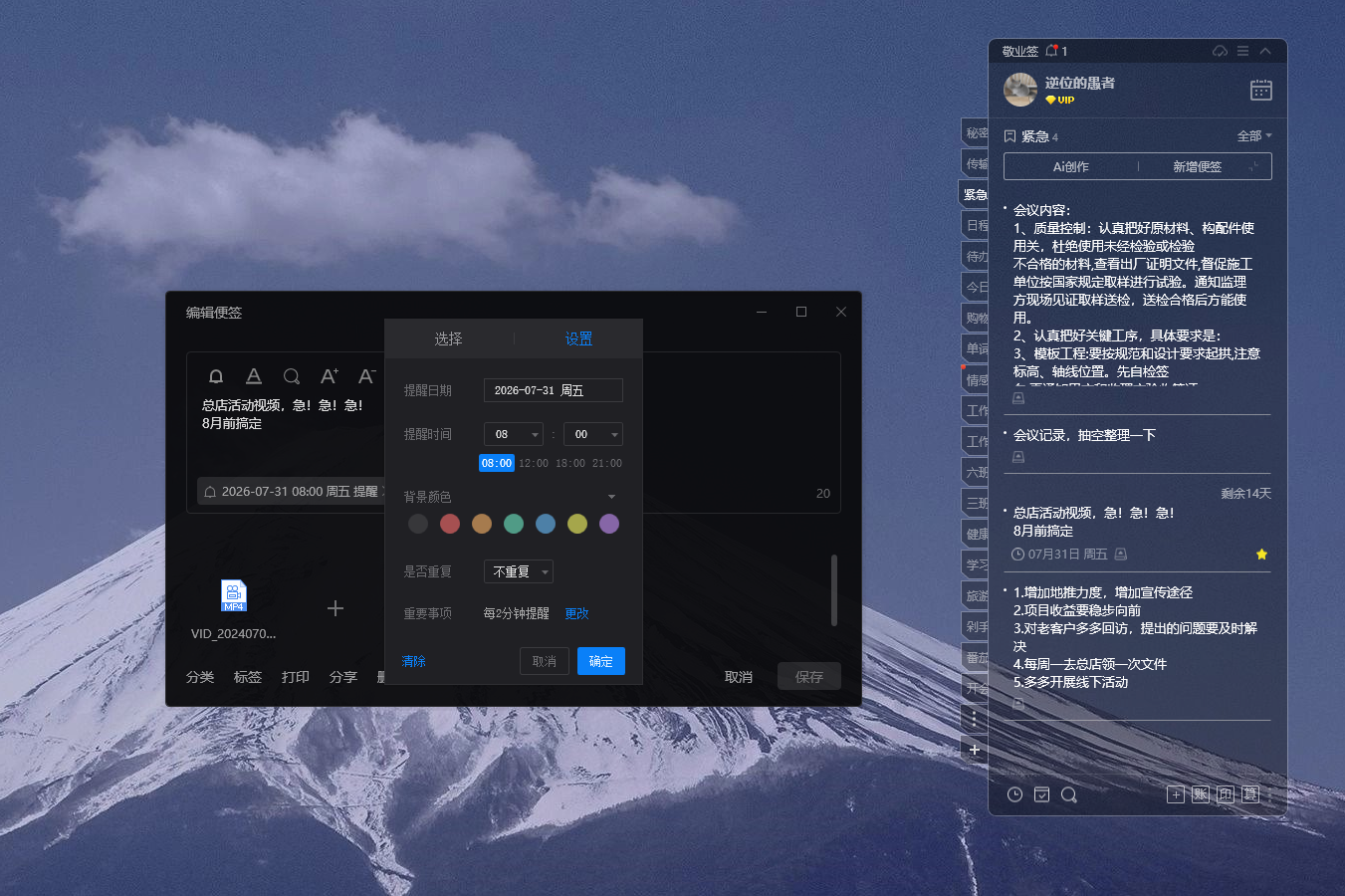The image size is (1345, 896).
Task: Click 分类 in the editor bottom bar
Action: 200,677
